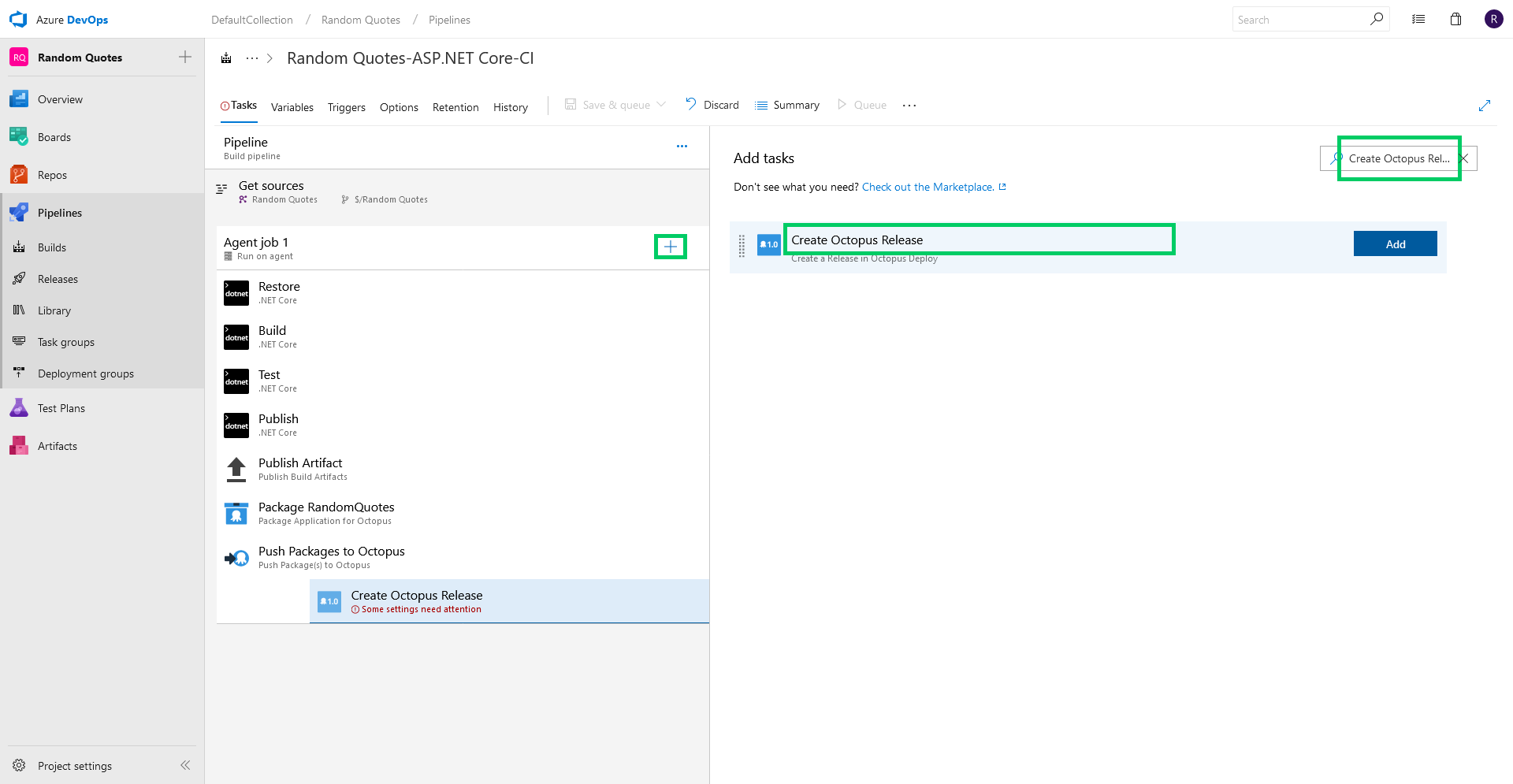Switch to the Retention tab
The height and width of the screenshot is (784, 1513).
[455, 107]
